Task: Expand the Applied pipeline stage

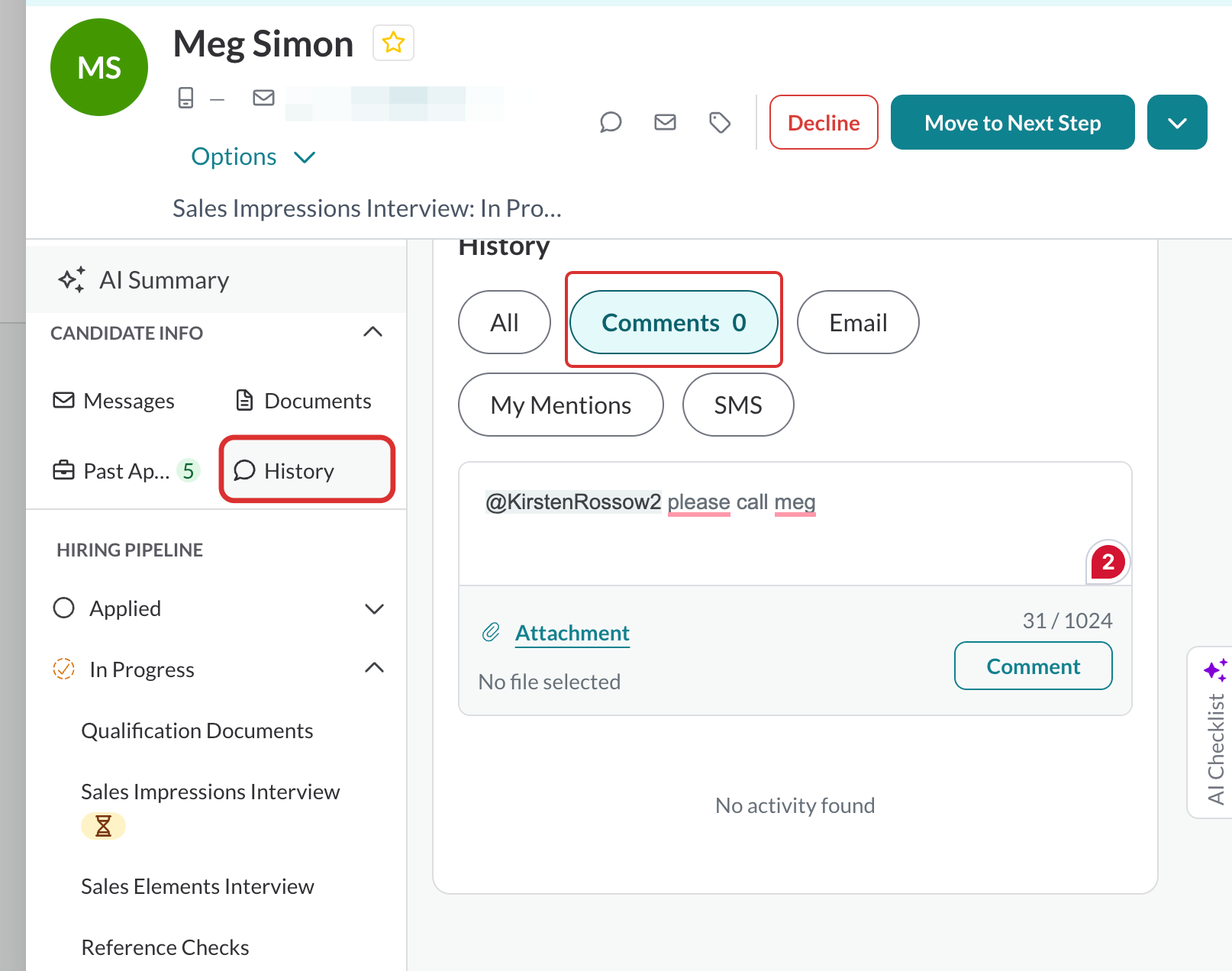Action: pos(374,608)
